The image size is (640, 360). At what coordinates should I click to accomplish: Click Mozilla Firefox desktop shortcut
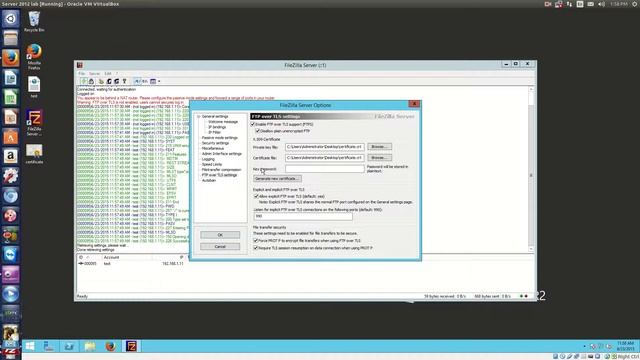point(34,57)
